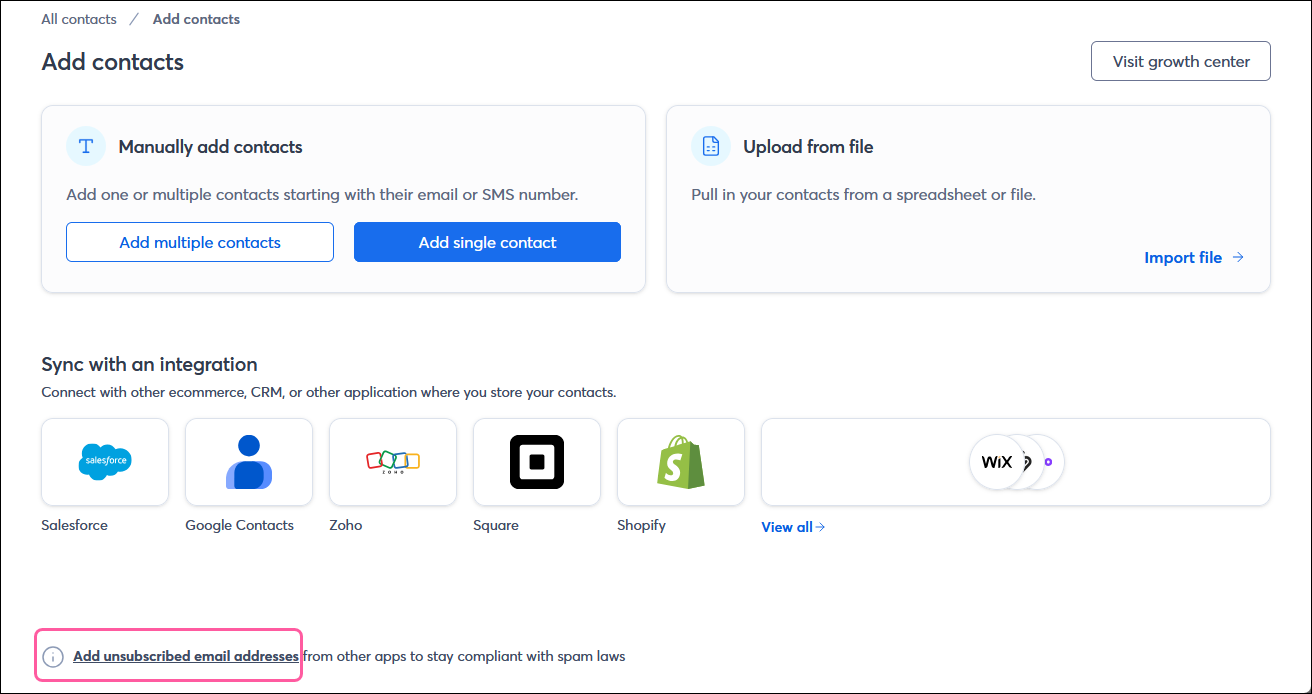1312x694 pixels.
Task: Pick the Zoho integration icon
Action: point(392,462)
